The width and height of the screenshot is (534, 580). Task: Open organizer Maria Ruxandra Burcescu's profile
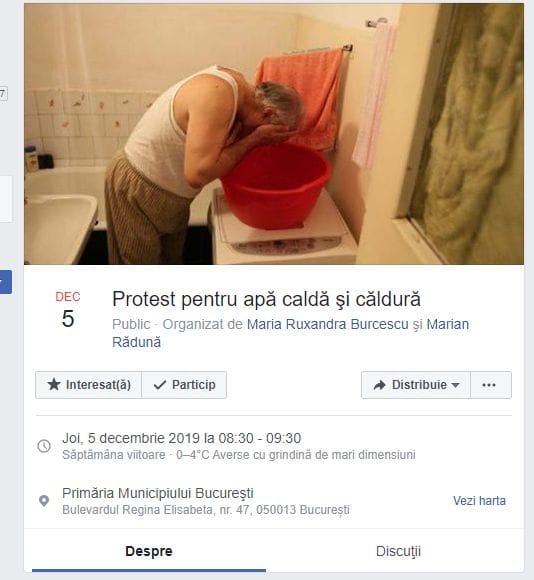(x=327, y=324)
